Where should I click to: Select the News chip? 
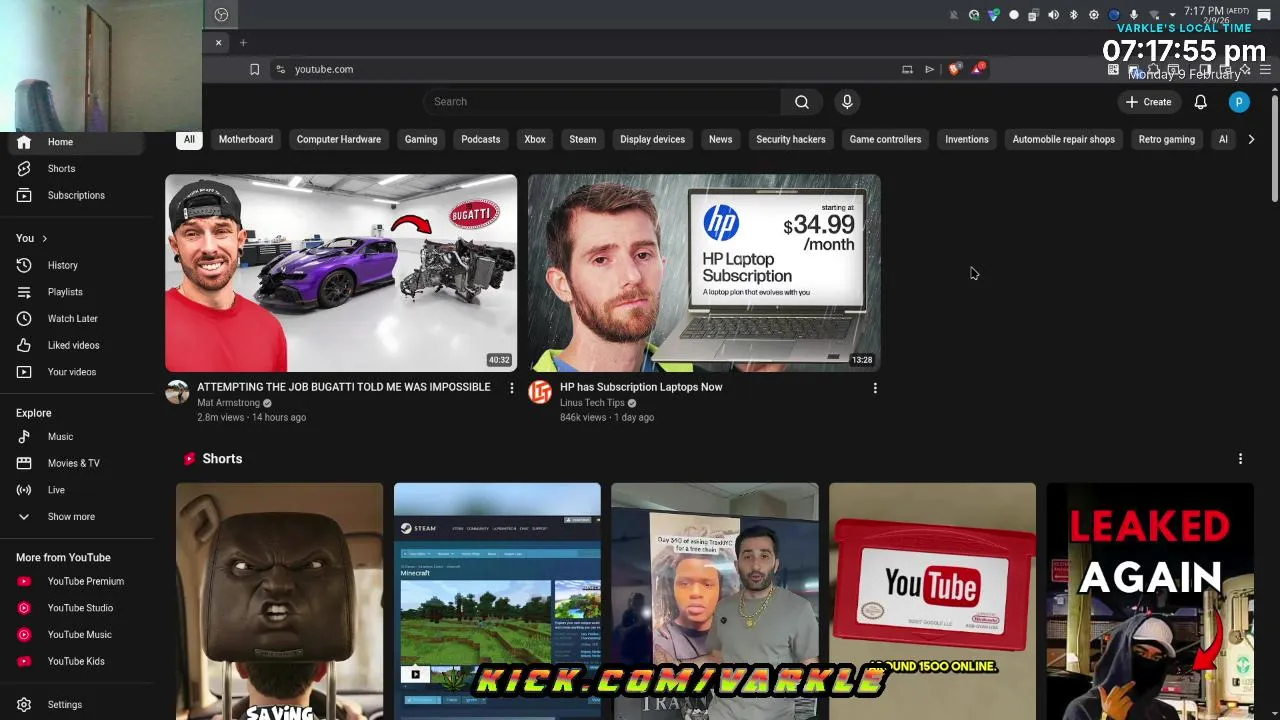(720, 139)
